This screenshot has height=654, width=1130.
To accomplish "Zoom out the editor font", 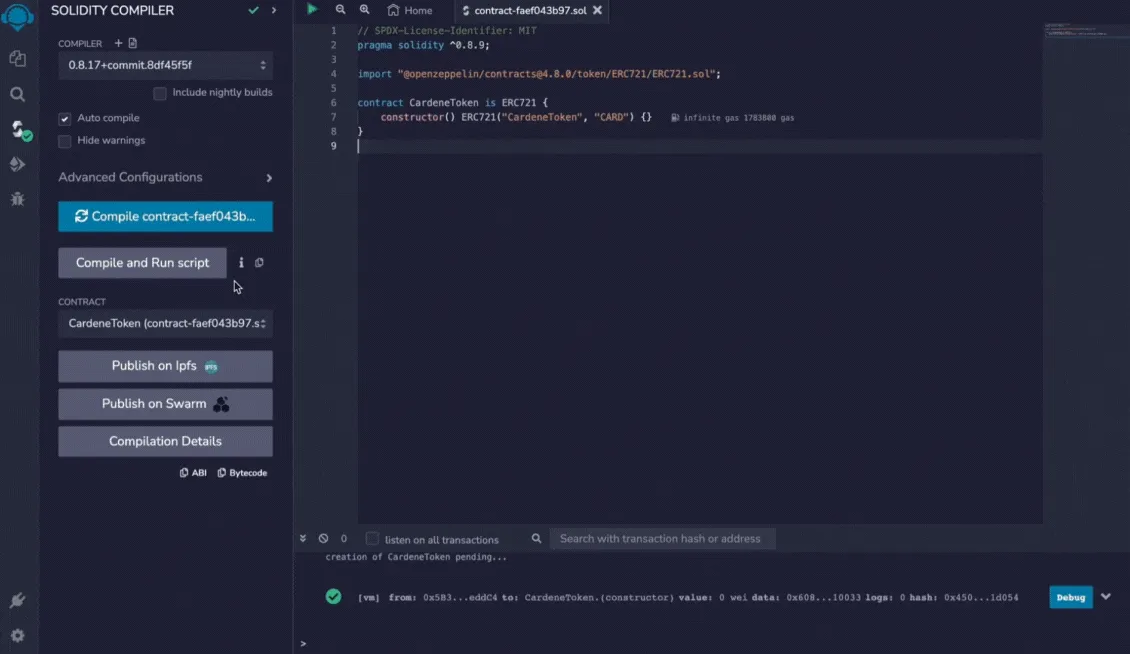I will 340,9.
